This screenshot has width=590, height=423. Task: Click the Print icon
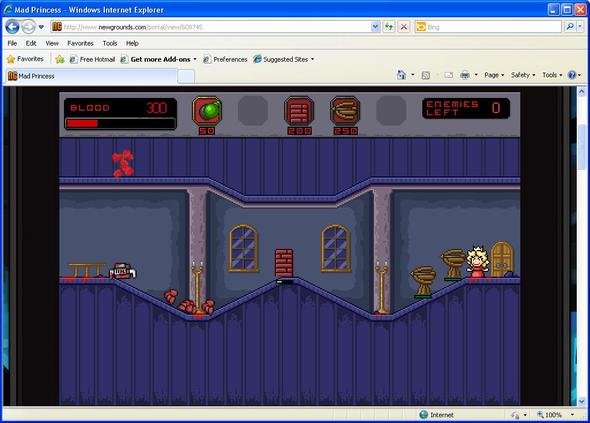[465, 75]
